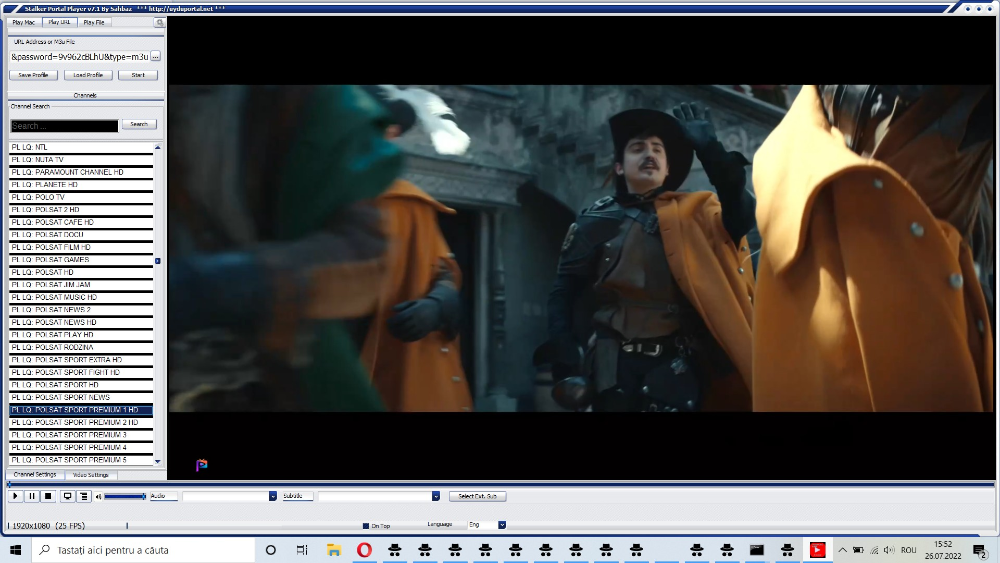Click the channel Search input box

click(x=64, y=126)
